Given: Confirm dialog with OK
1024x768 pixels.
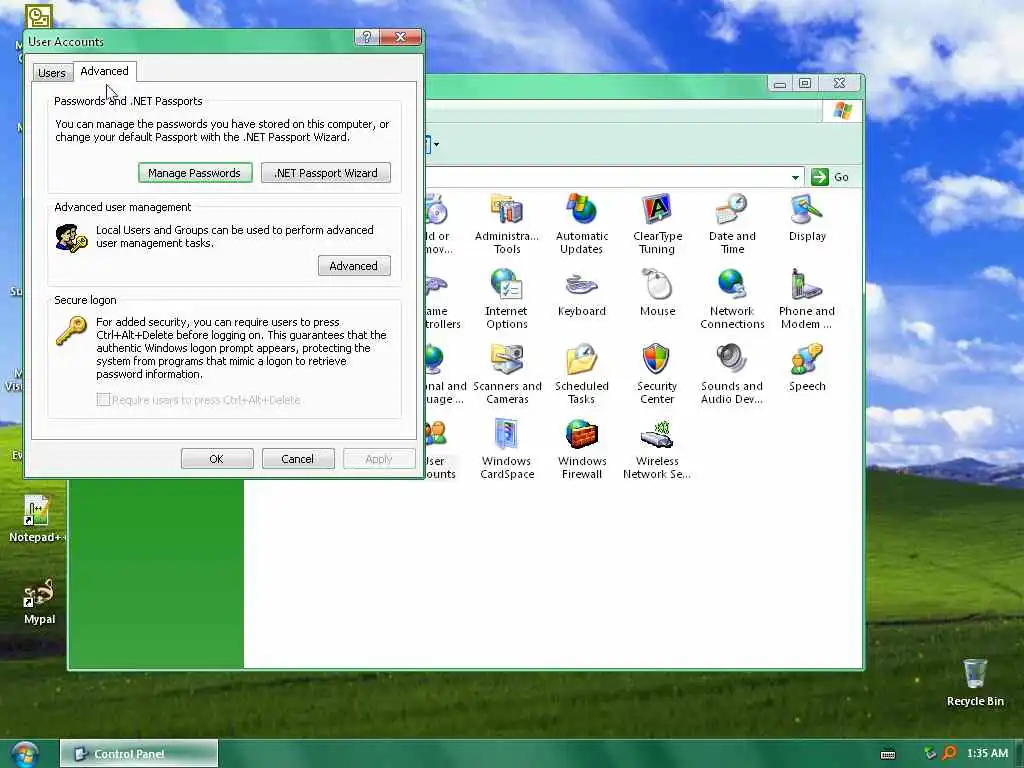Looking at the screenshot, I should (x=217, y=459).
